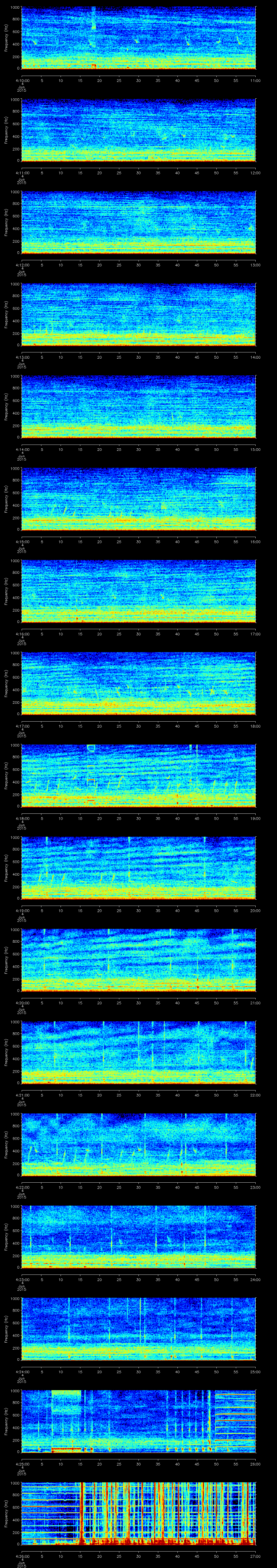Image resolution: width=277 pixels, height=1568 pixels.
Task: Open the spectrogram panel for 4:14:00
Action: pos(139,407)
